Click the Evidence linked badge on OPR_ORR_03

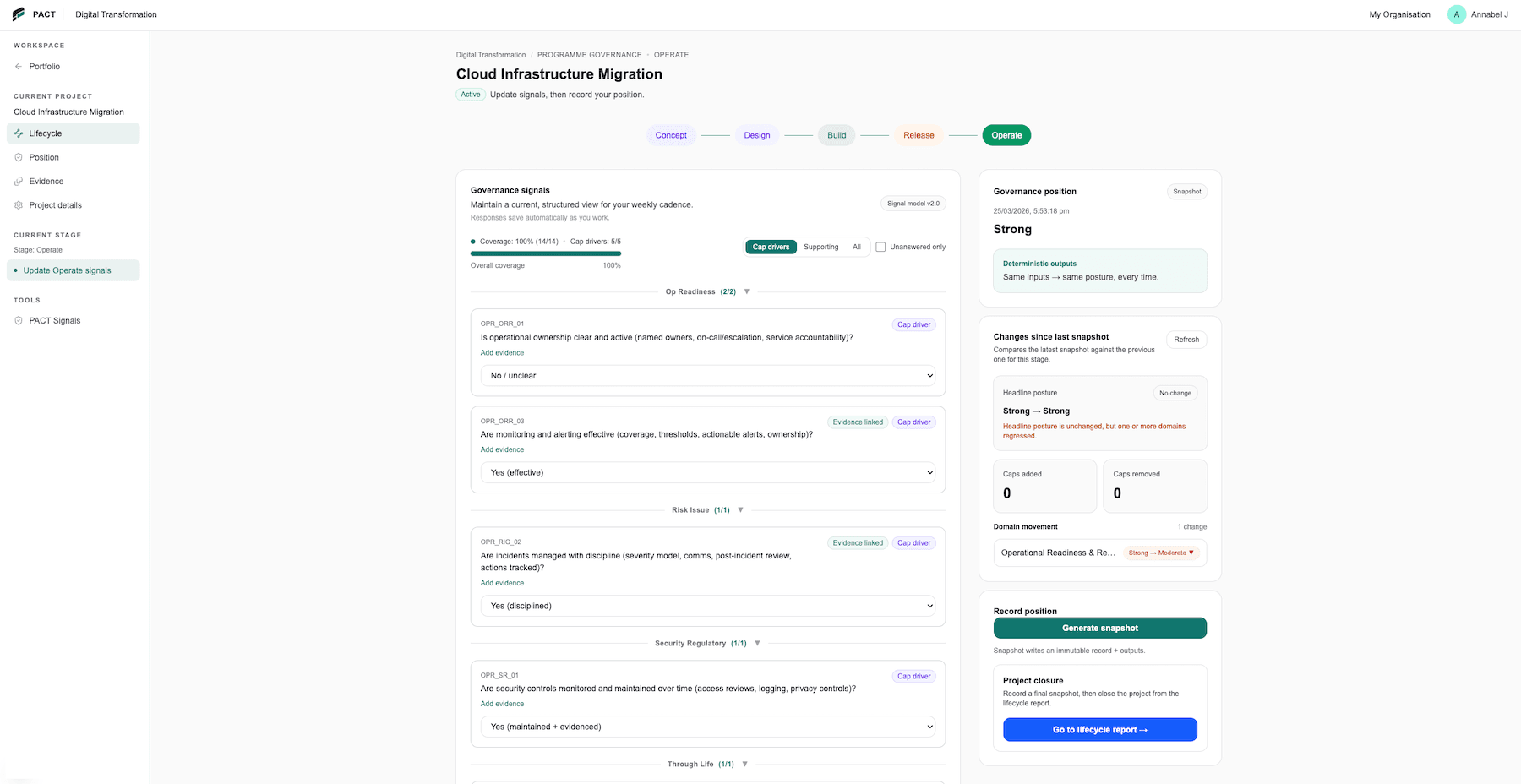pyautogui.click(x=858, y=422)
